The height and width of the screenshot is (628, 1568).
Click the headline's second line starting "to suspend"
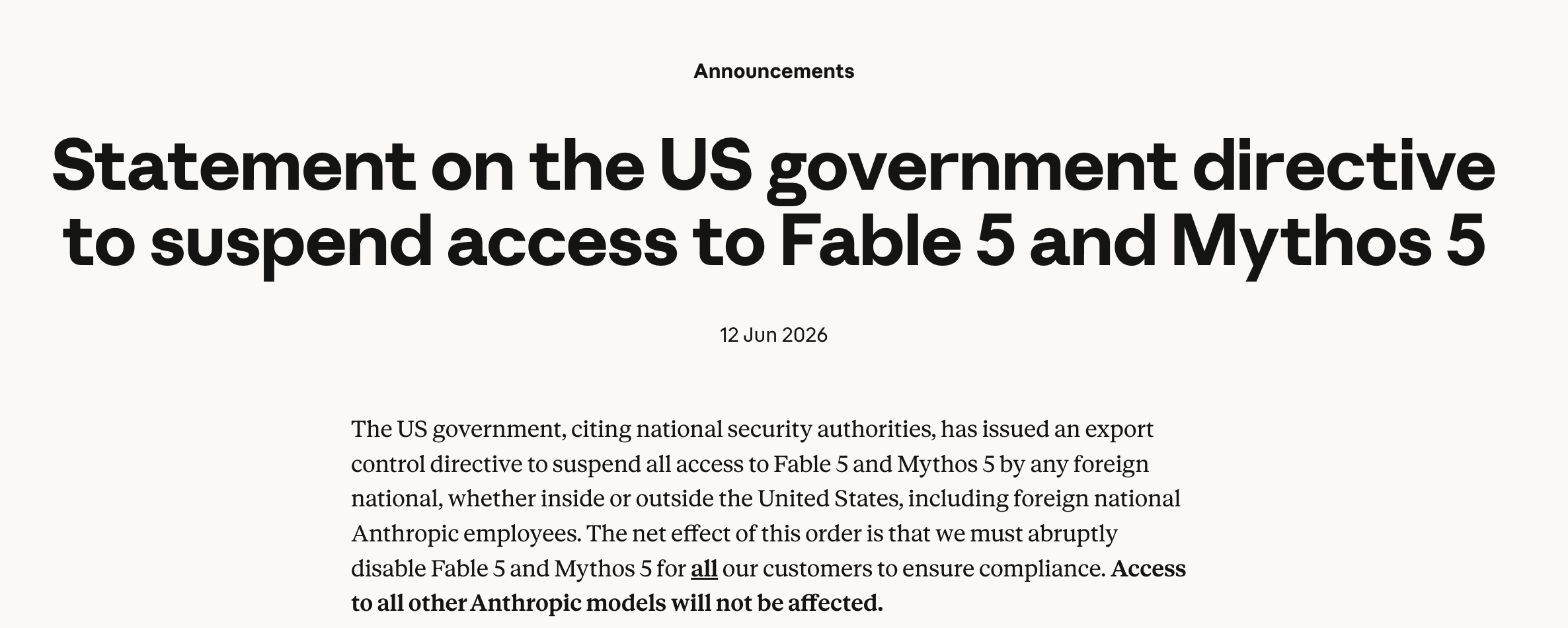[x=774, y=242]
